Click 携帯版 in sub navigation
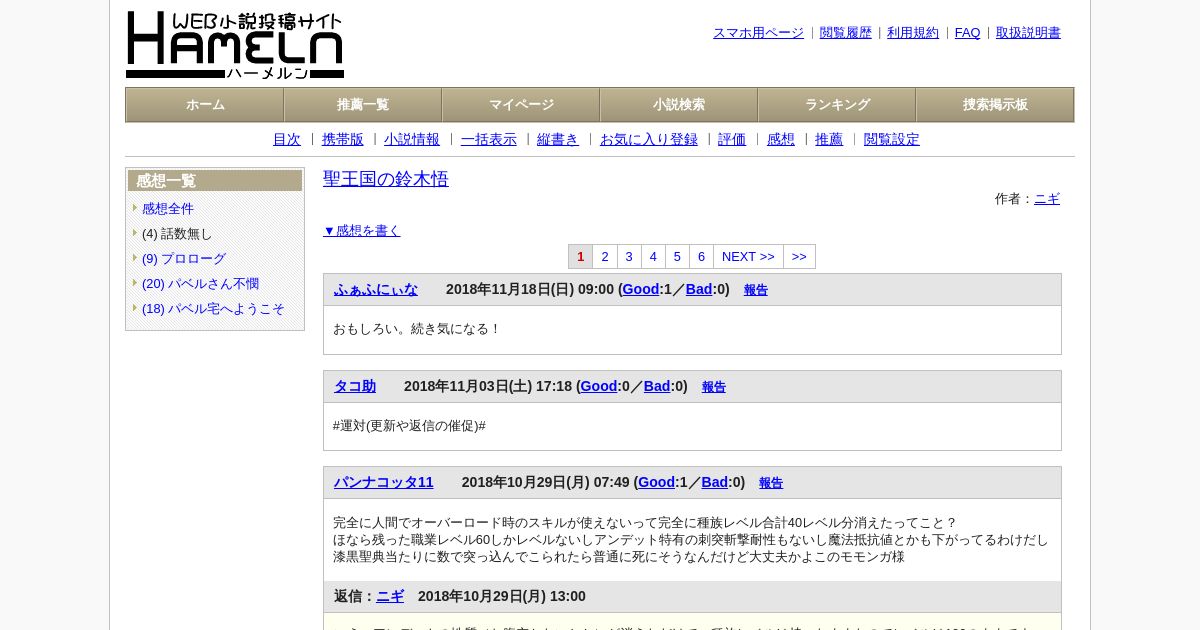Screen dimensions: 1200x630 [343, 140]
